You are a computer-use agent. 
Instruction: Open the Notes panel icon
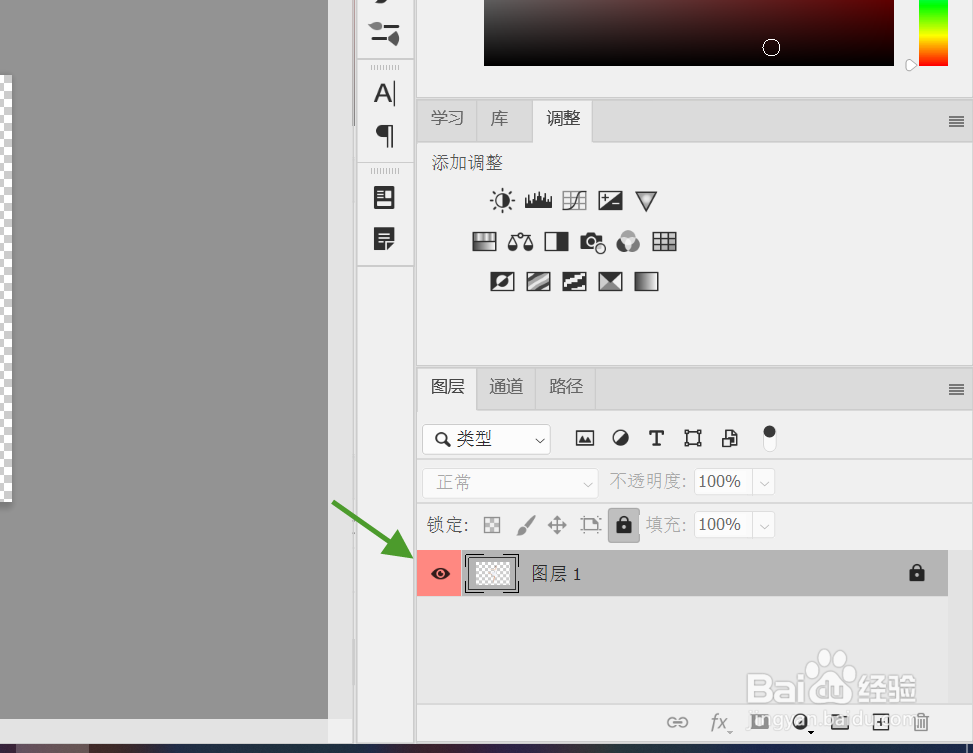[384, 238]
